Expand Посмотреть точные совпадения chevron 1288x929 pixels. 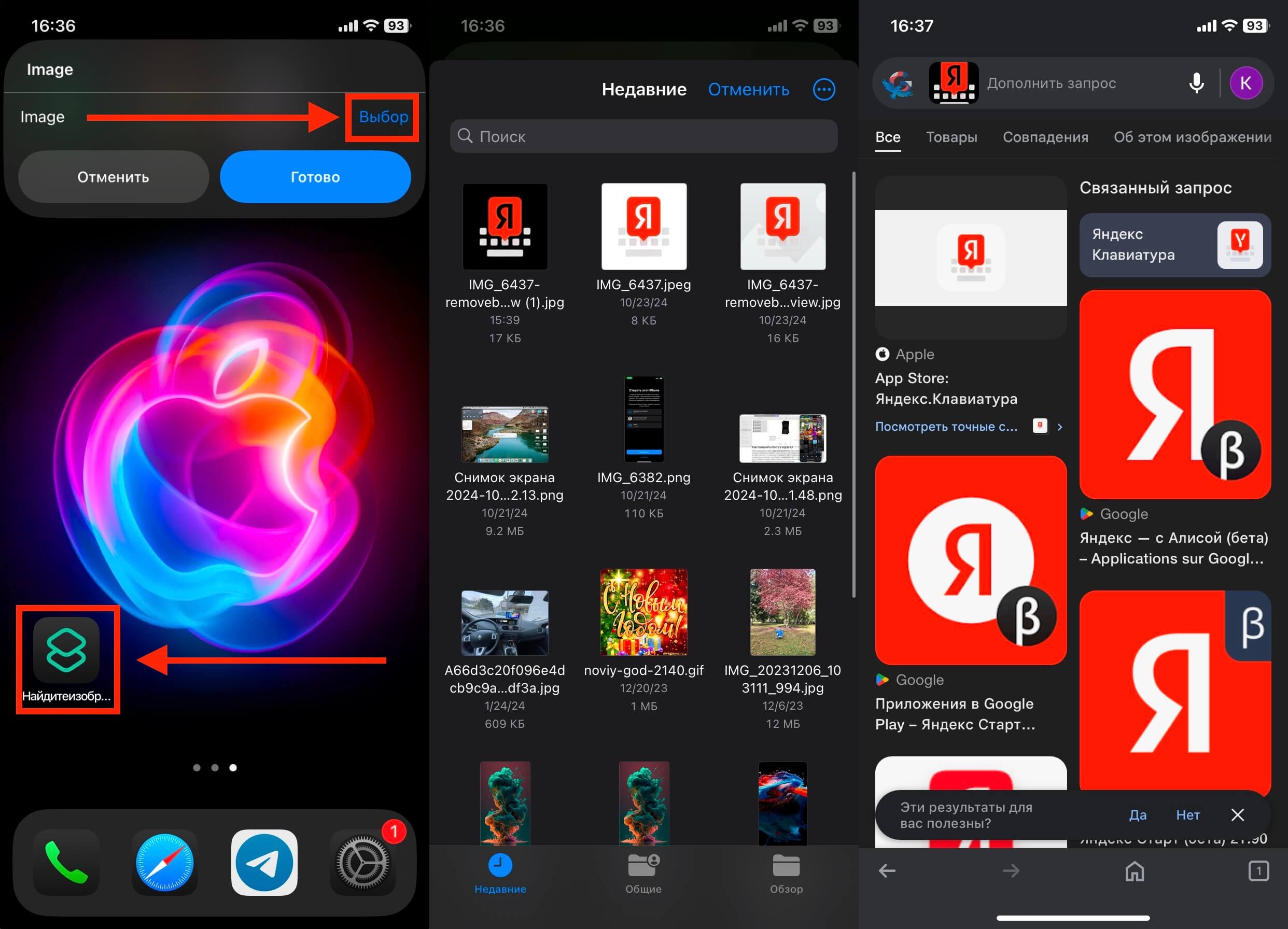1060,427
